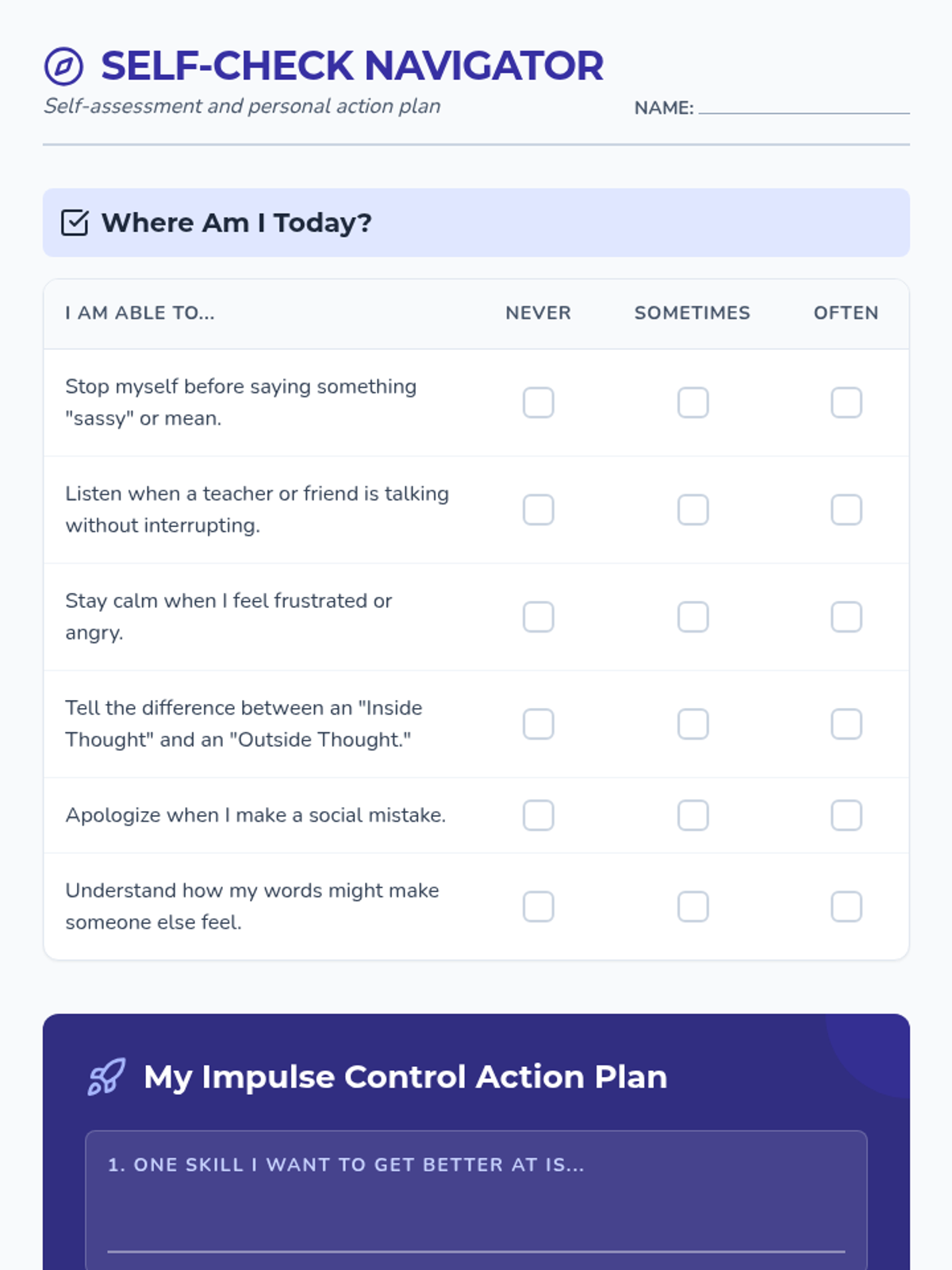Check Sometimes for apologizing after a social mistake

pyautogui.click(x=693, y=815)
